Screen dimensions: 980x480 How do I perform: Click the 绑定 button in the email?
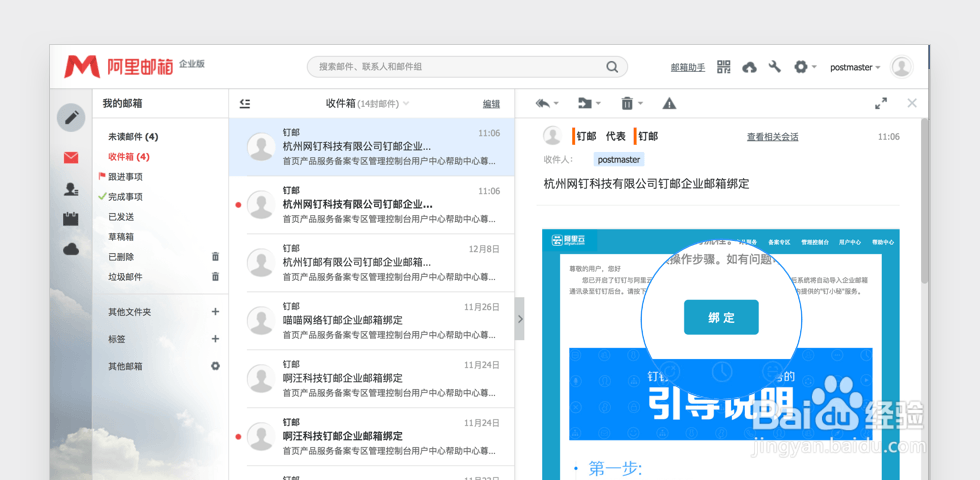pyautogui.click(x=721, y=318)
